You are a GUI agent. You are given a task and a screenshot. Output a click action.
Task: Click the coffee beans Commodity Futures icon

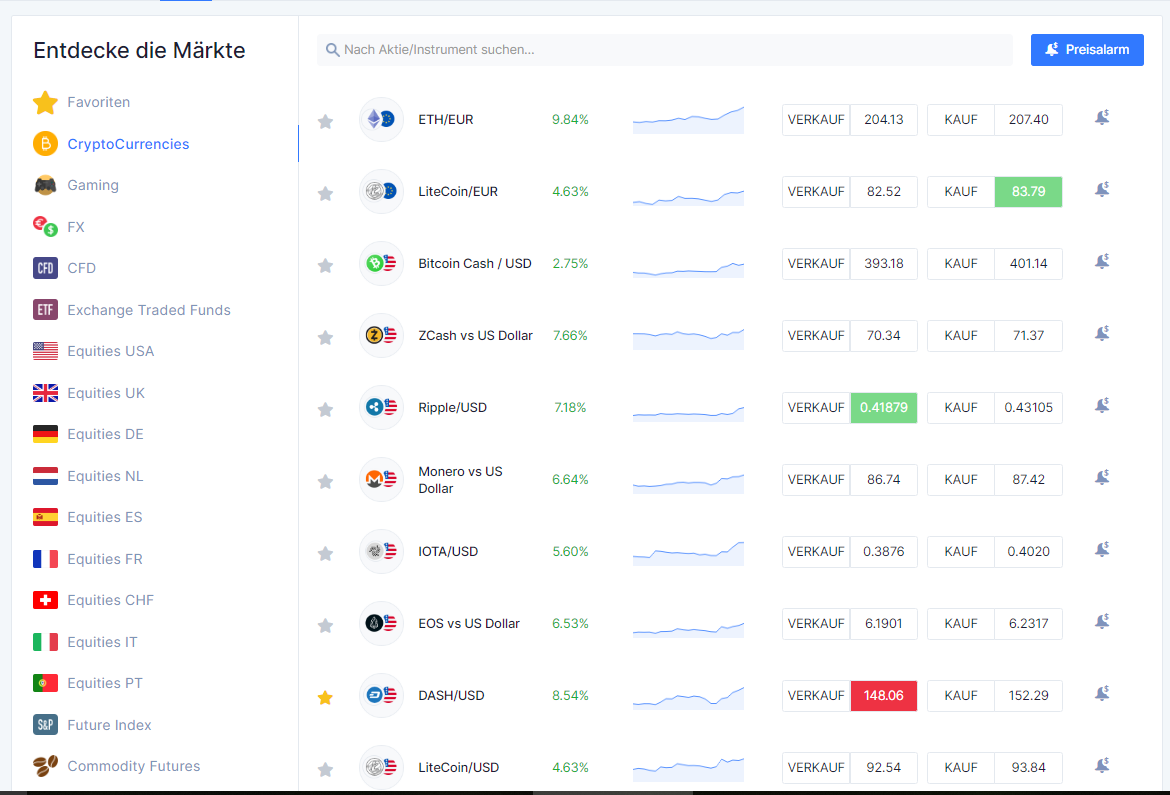click(x=46, y=766)
